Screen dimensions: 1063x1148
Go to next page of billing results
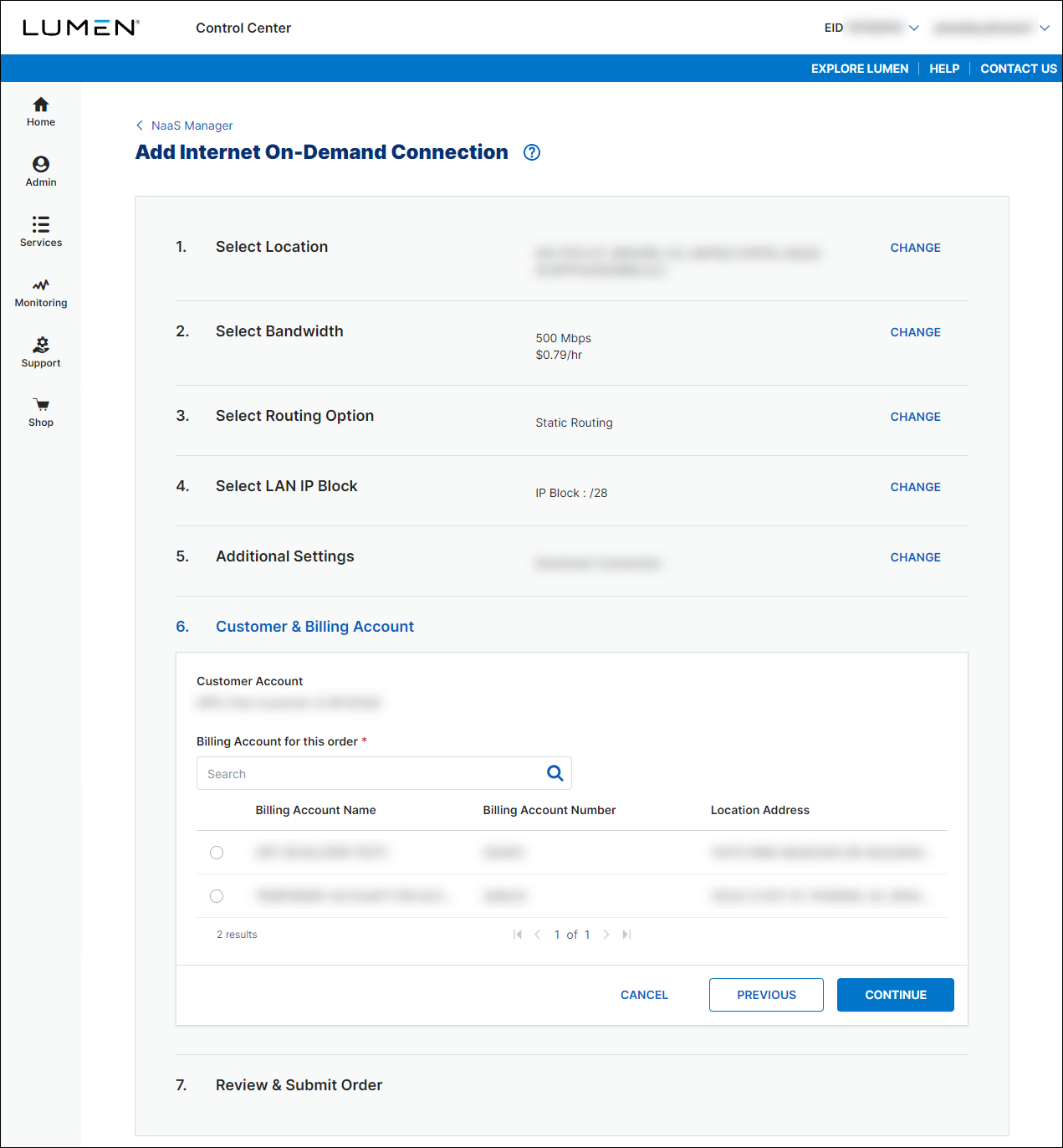[606, 935]
